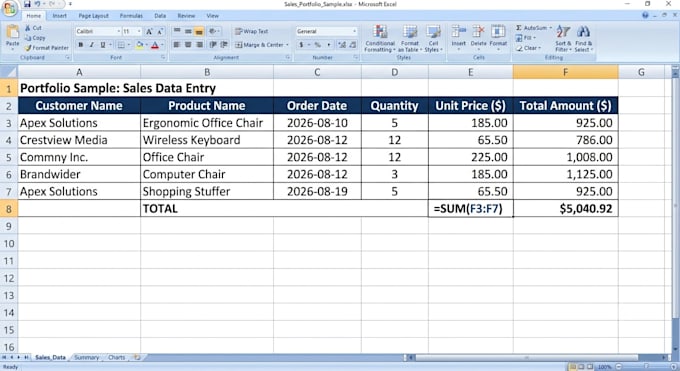Switch to the Summary sheet tab
680x371 pixels.
tap(86, 358)
